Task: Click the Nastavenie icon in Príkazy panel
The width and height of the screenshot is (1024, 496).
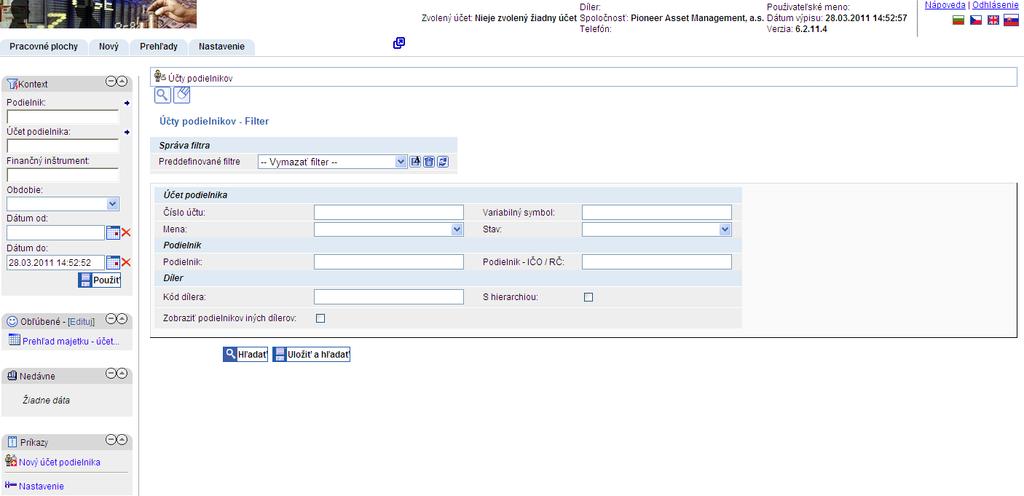Action: click(10, 485)
